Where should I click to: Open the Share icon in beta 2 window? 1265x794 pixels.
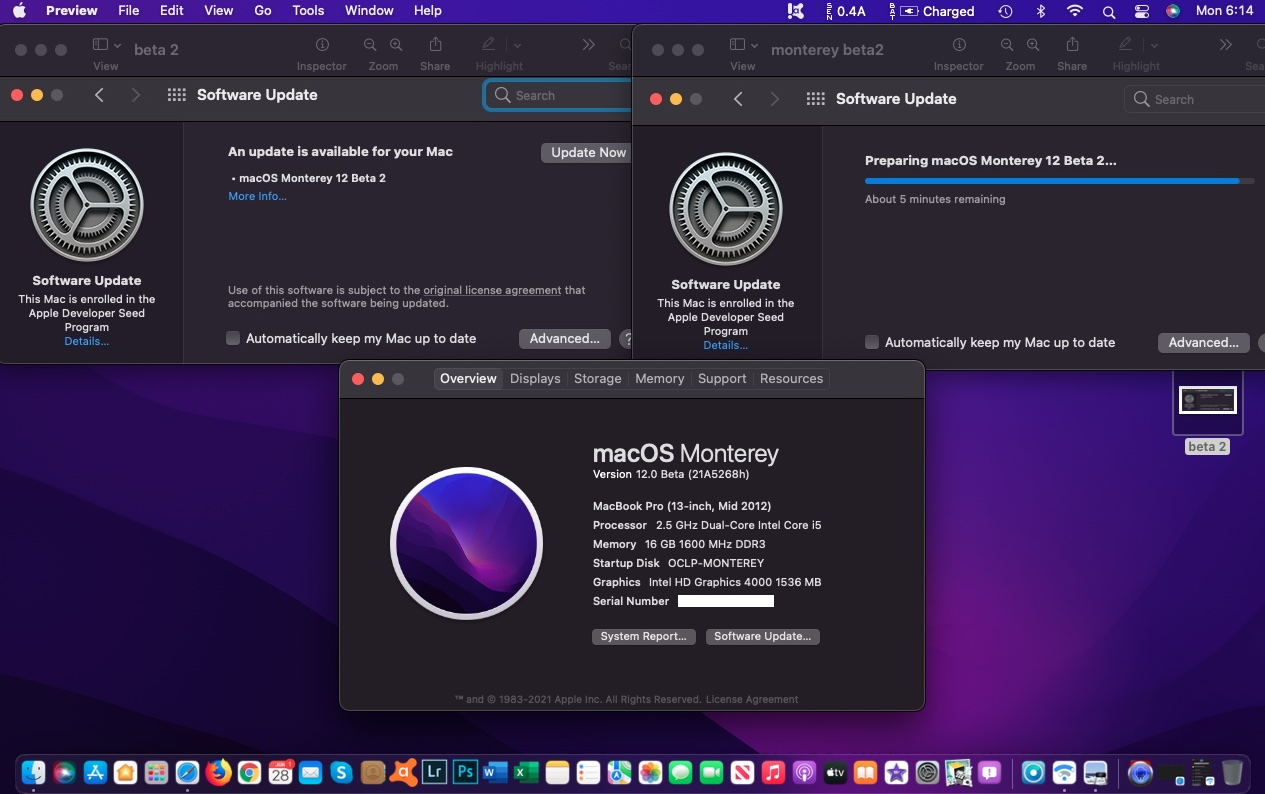(435, 45)
